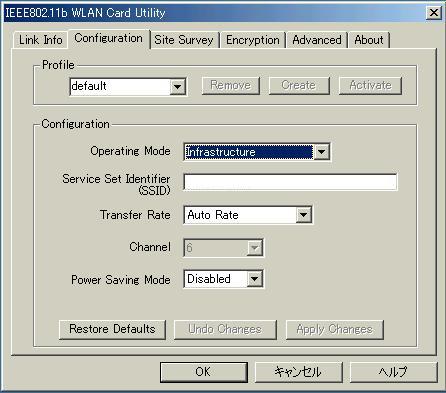Close the WLAN Card Utility window
The height and width of the screenshot is (393, 446).
click(434, 13)
